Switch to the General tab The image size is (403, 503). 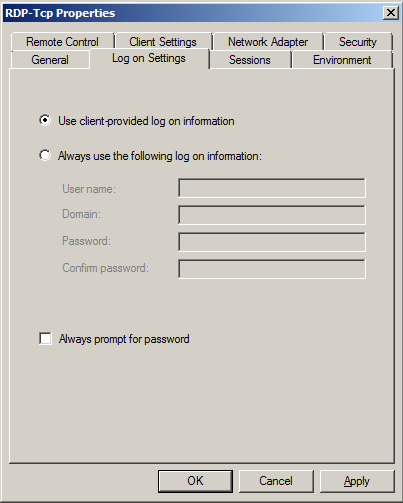50,60
